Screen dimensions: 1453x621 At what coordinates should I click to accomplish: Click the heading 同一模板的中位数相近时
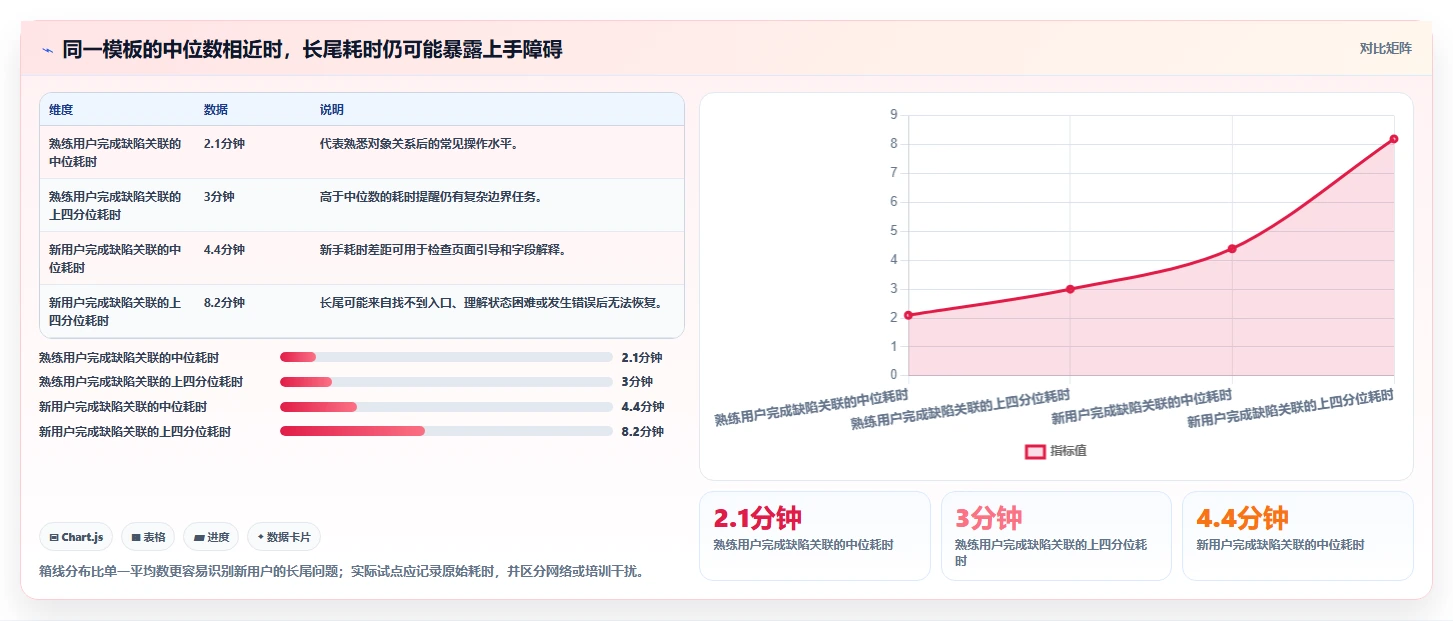(312, 49)
